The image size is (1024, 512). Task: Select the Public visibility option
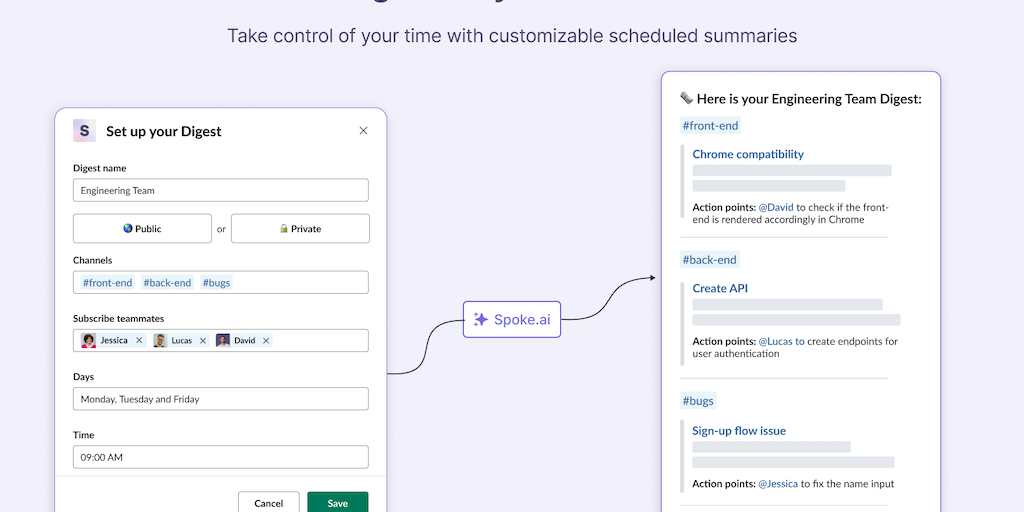[x=142, y=229]
